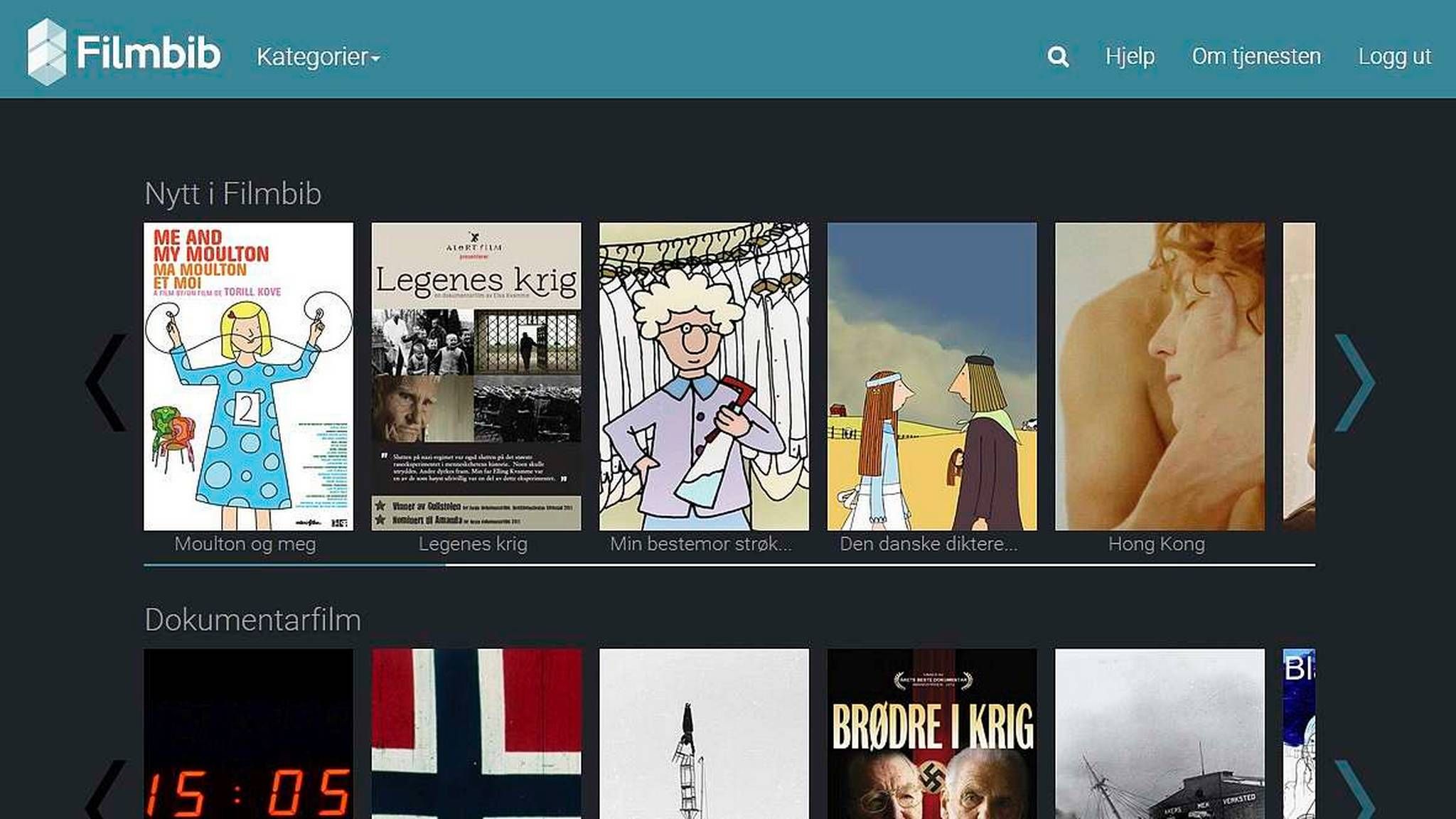Open the shipyard vessel documentary poster
This screenshot has height=819, width=1456.
pyautogui.click(x=1160, y=734)
